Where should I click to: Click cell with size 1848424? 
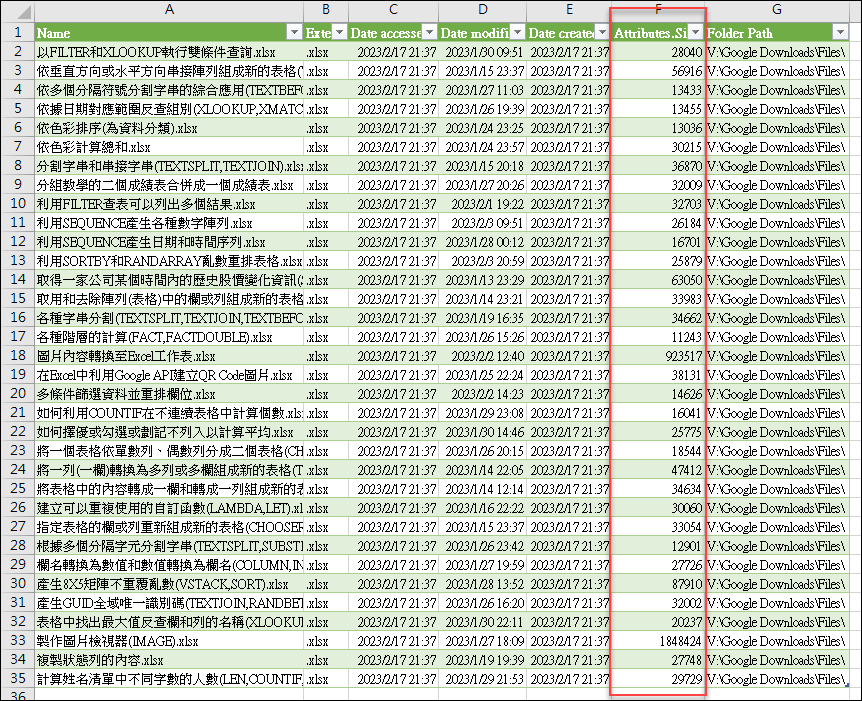click(657, 641)
